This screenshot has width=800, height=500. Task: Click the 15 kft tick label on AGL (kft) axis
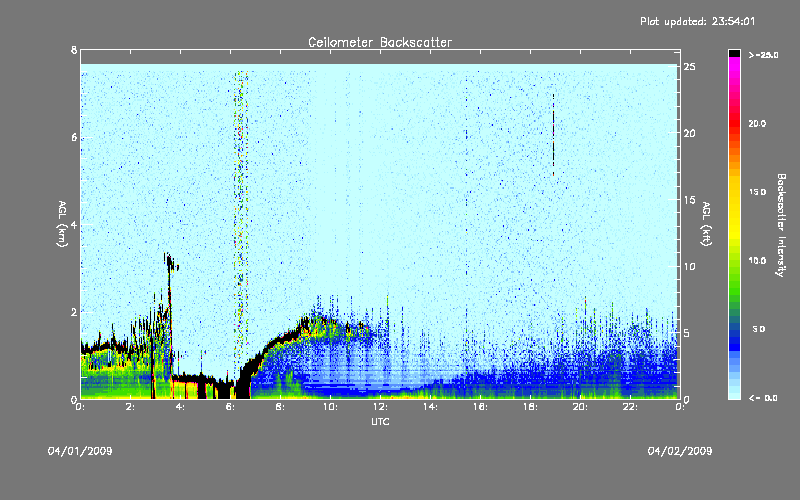(689, 200)
